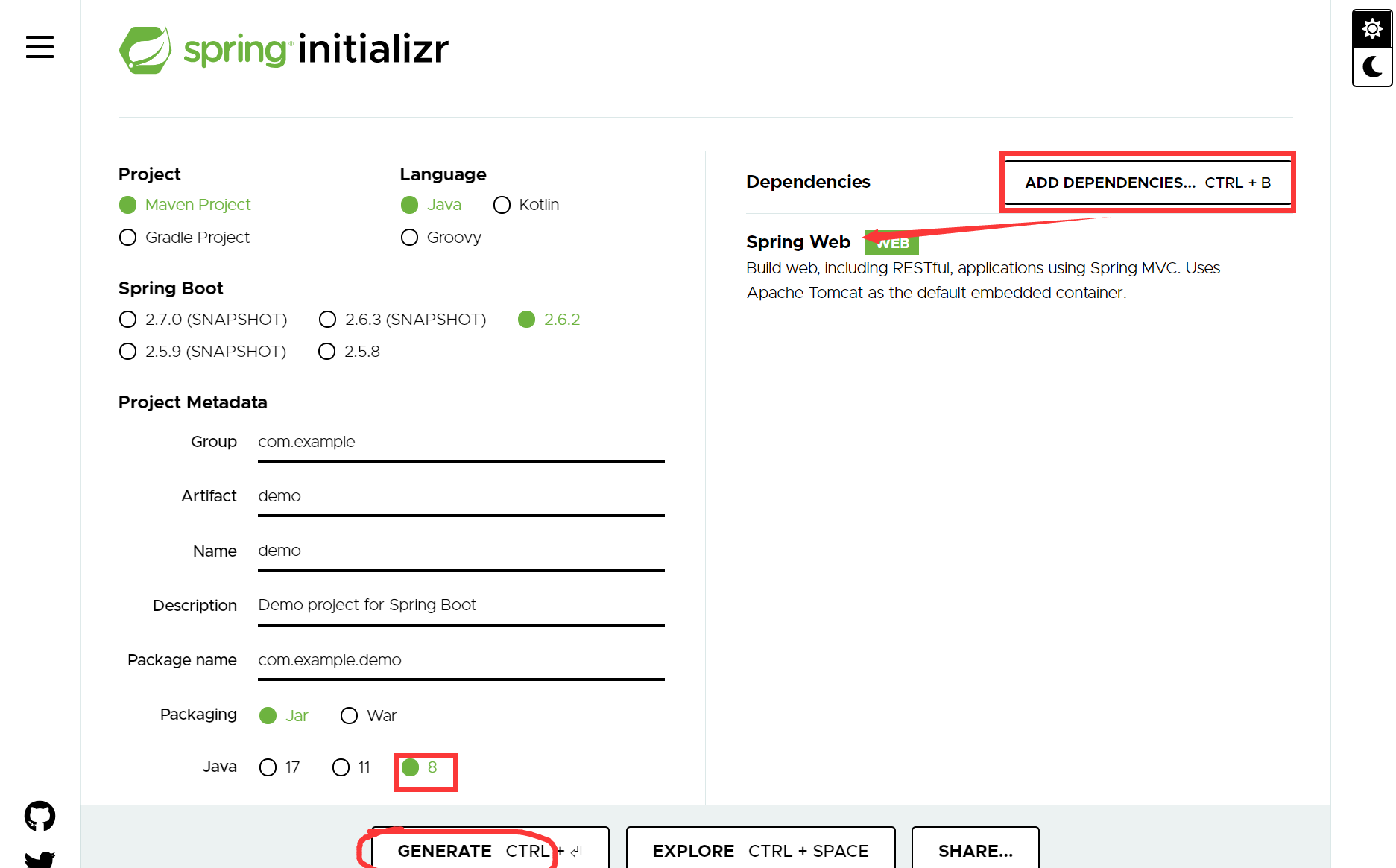Pick Java version 8
The width and height of the screenshot is (1396, 868).
[x=420, y=767]
